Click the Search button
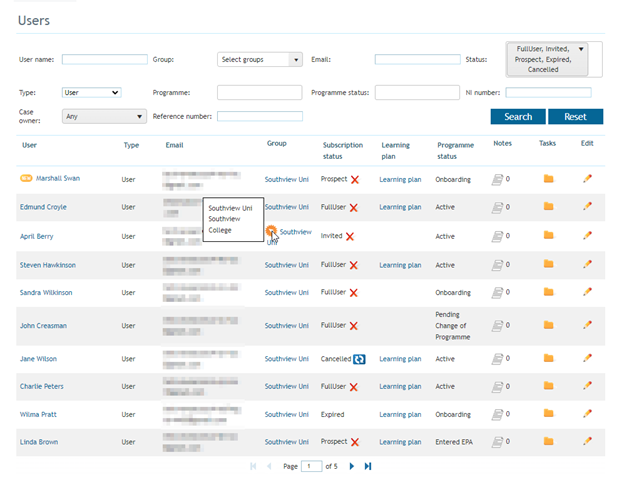The height and width of the screenshot is (480, 624). click(x=518, y=117)
